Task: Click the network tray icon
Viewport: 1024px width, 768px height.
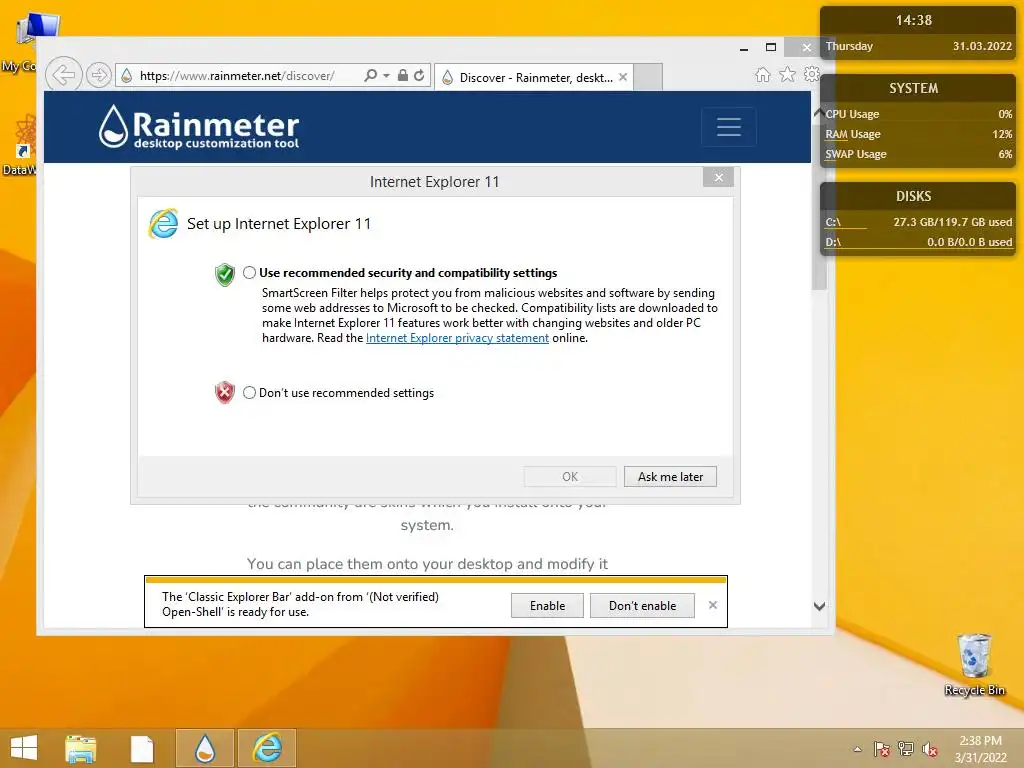Action: pyautogui.click(x=905, y=749)
